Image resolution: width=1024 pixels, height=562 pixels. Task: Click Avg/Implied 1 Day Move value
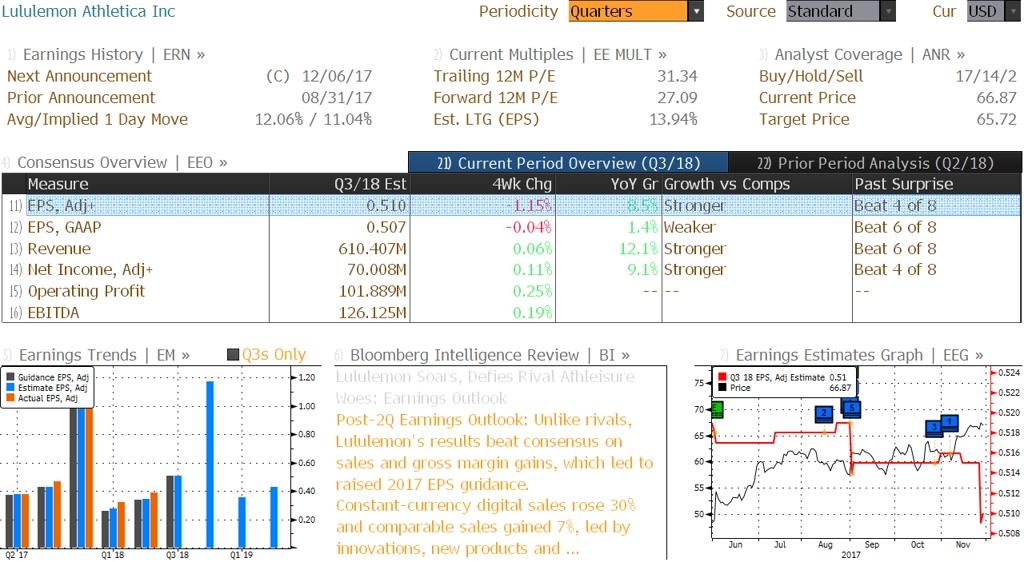click(313, 119)
